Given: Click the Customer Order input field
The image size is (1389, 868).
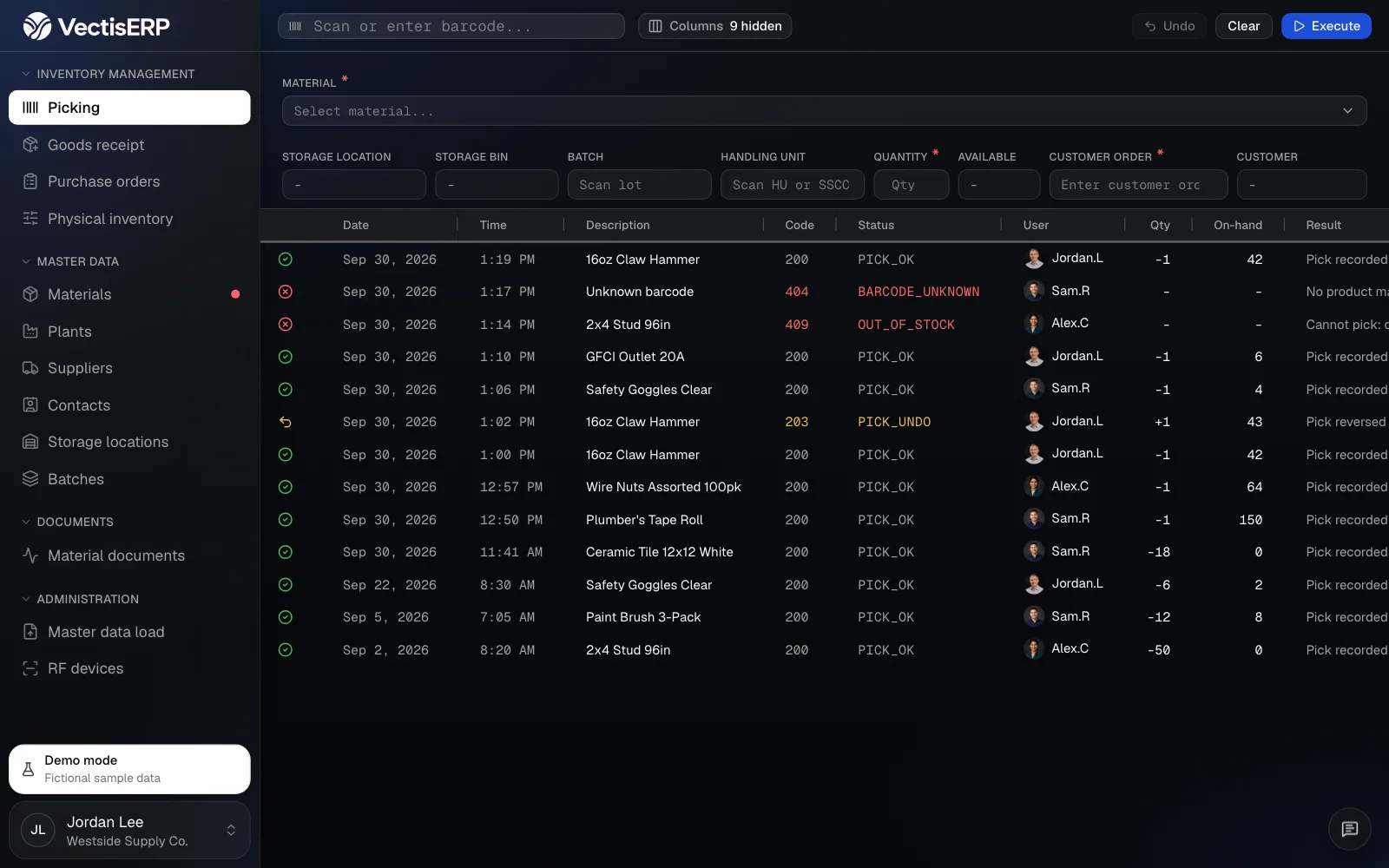Looking at the screenshot, I should 1138,185.
